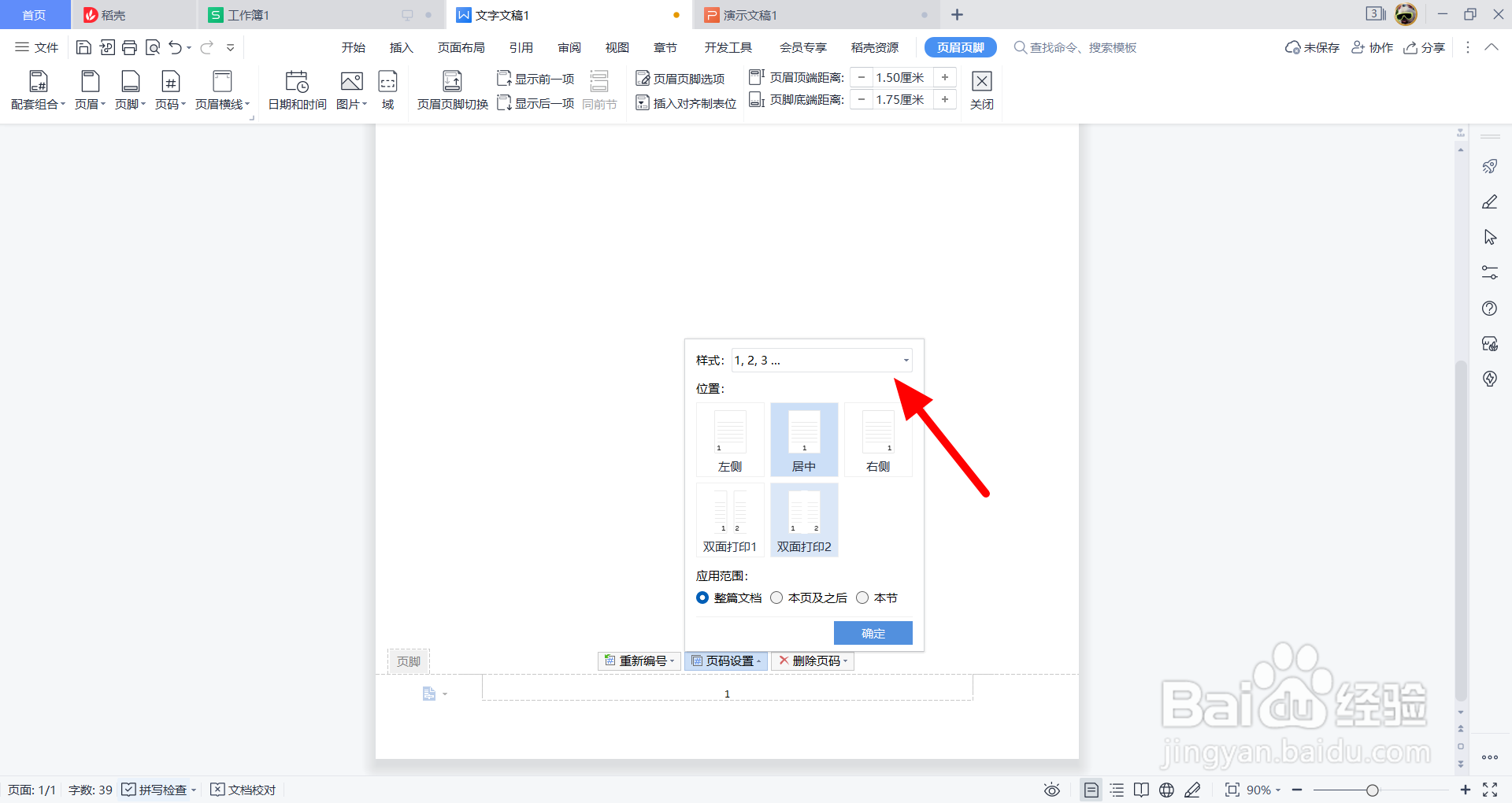Image resolution: width=1512 pixels, height=803 pixels.
Task: Open 页眉页脚选项 settings
Action: [682, 78]
